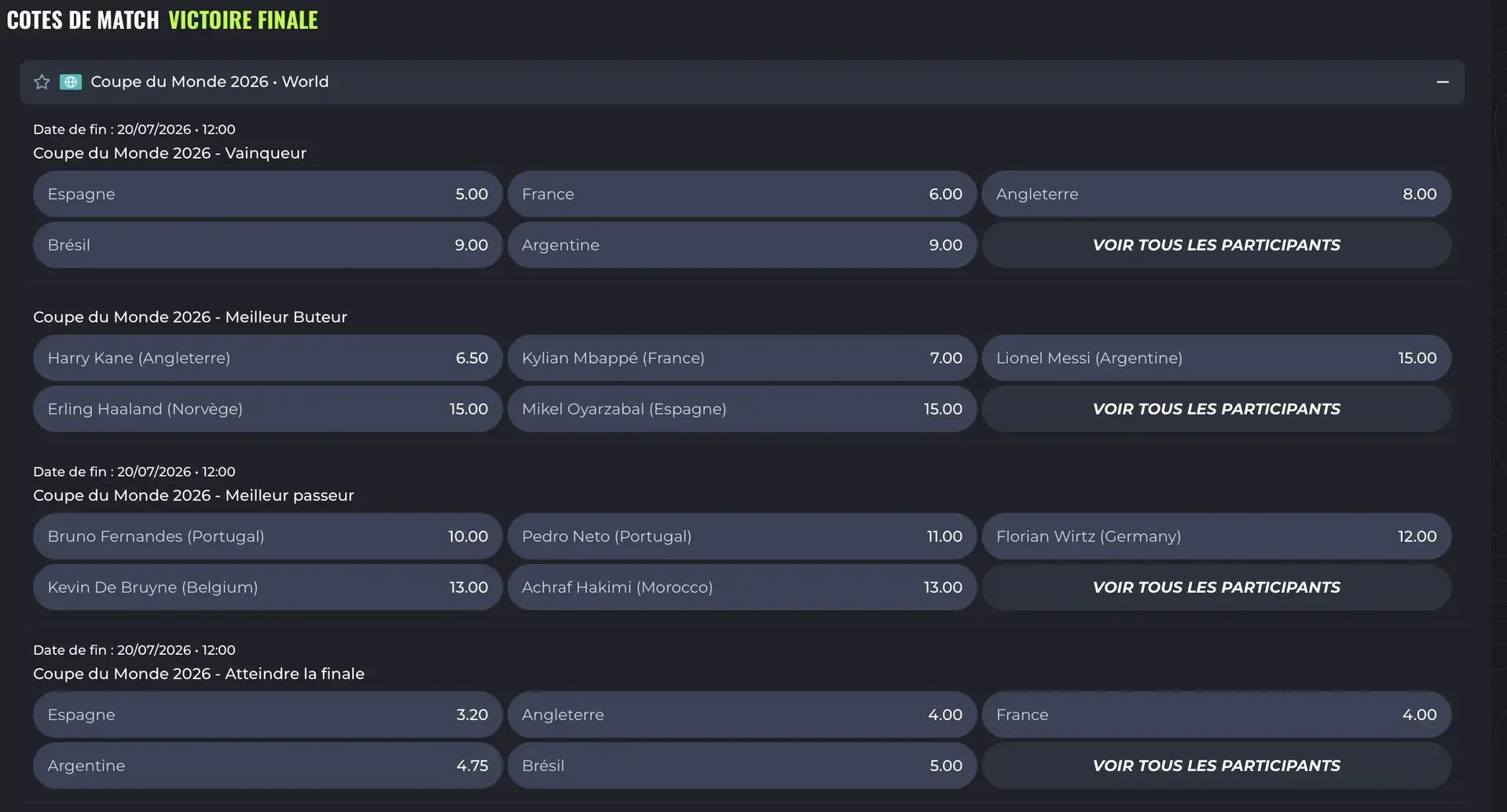
Task: Select Argentine at 9.00 as Vainqueur
Action: (x=742, y=245)
